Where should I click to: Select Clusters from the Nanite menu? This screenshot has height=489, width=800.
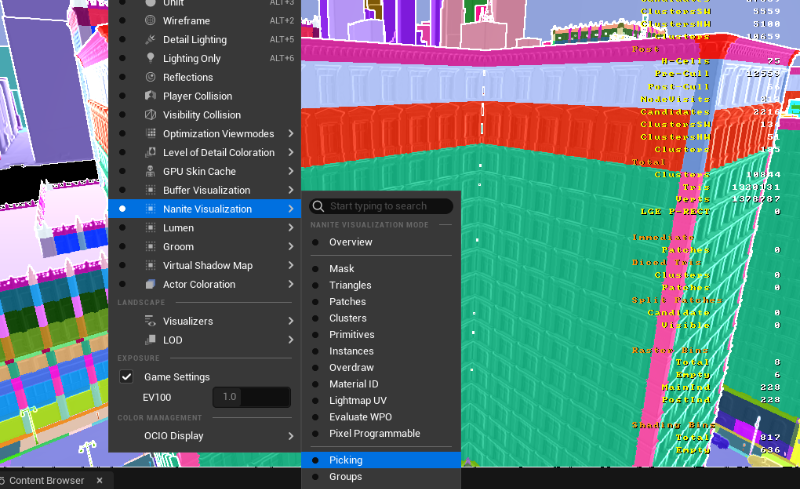pyautogui.click(x=347, y=318)
